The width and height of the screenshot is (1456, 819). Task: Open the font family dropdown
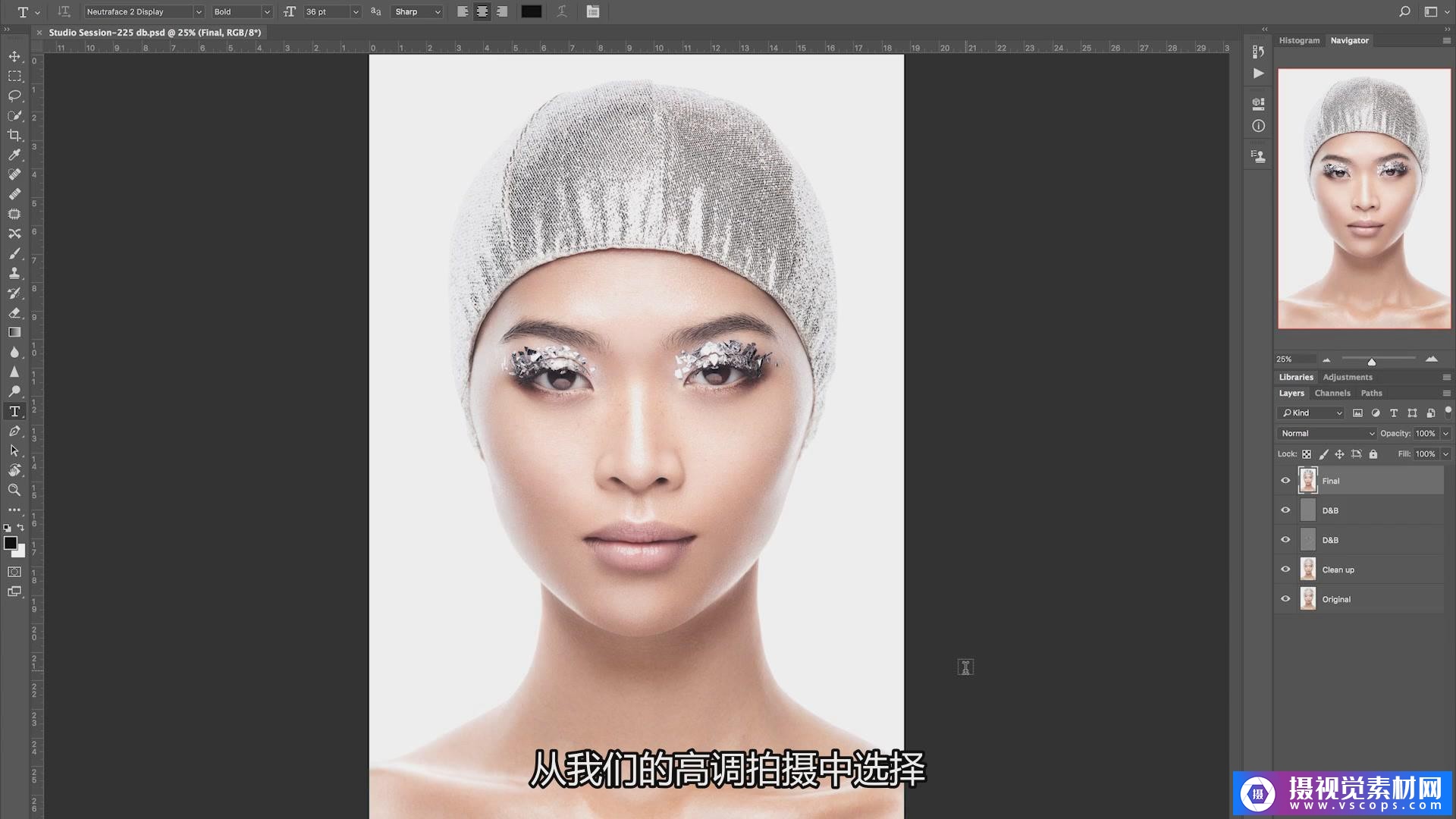point(199,11)
